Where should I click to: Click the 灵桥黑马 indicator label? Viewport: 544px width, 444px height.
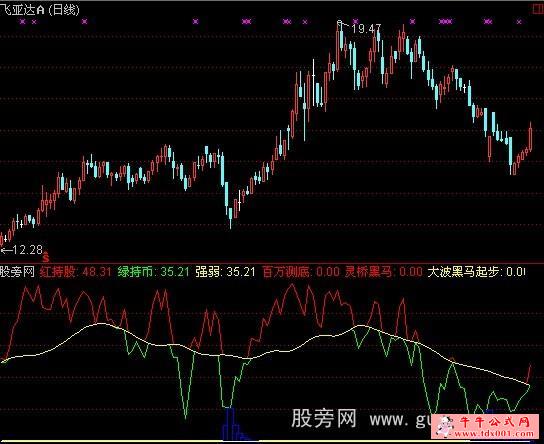368,272
